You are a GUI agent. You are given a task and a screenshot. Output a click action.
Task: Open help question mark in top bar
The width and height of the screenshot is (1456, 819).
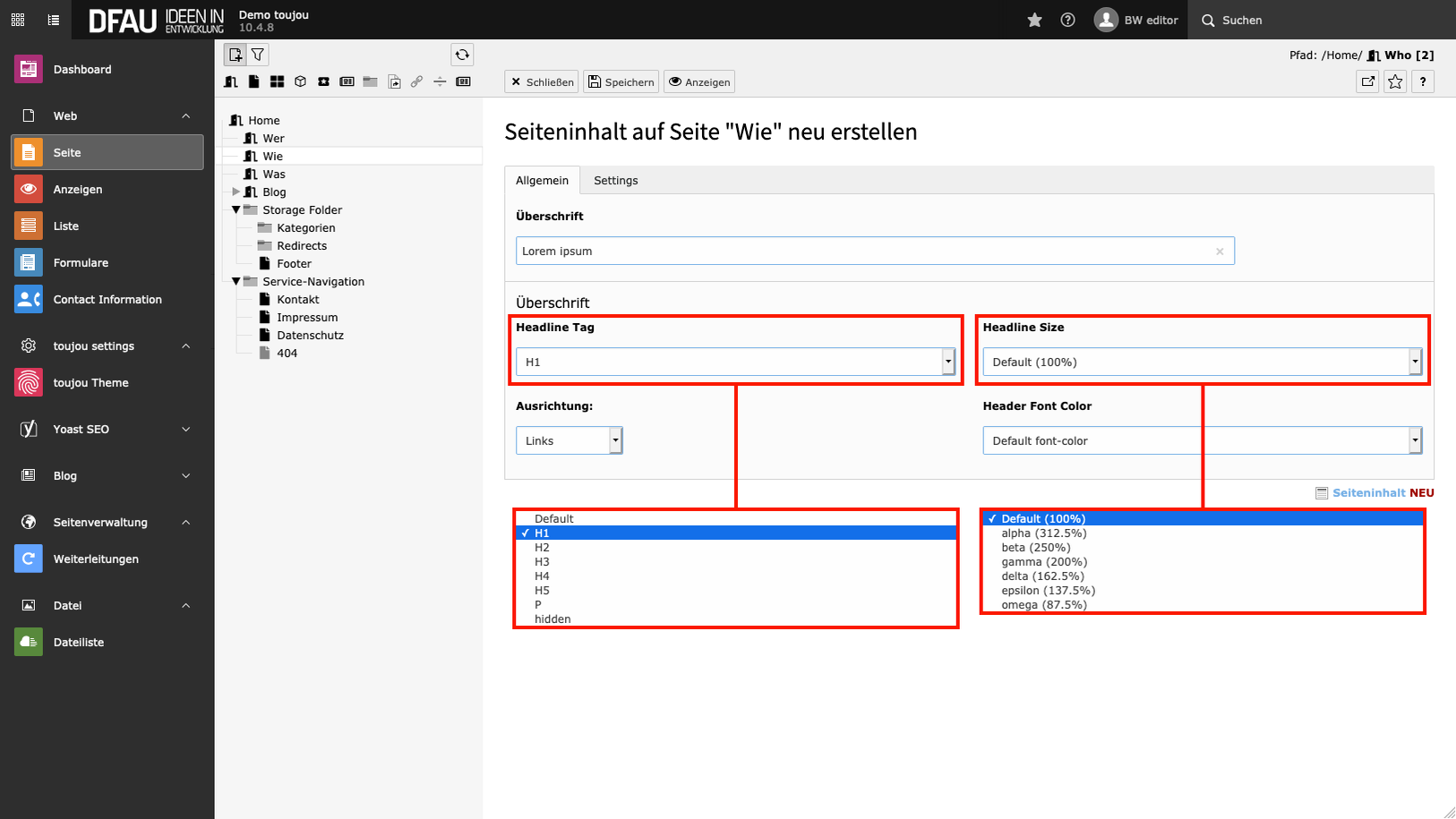tap(1067, 20)
